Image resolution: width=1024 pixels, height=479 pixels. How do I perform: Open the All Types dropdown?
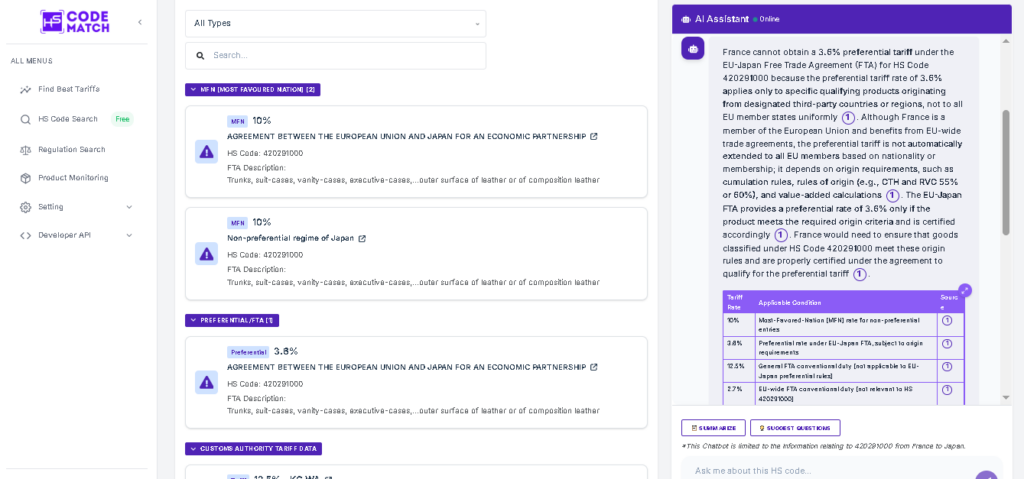[335, 23]
